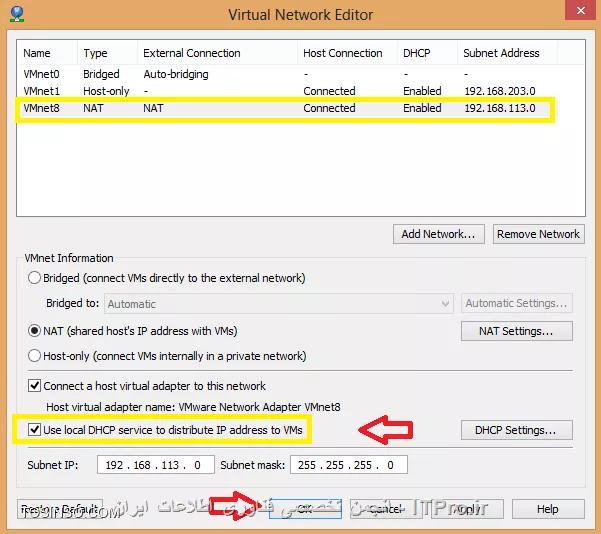Sort by the Name column header
The height and width of the screenshot is (534, 601).
[x=47, y=53]
